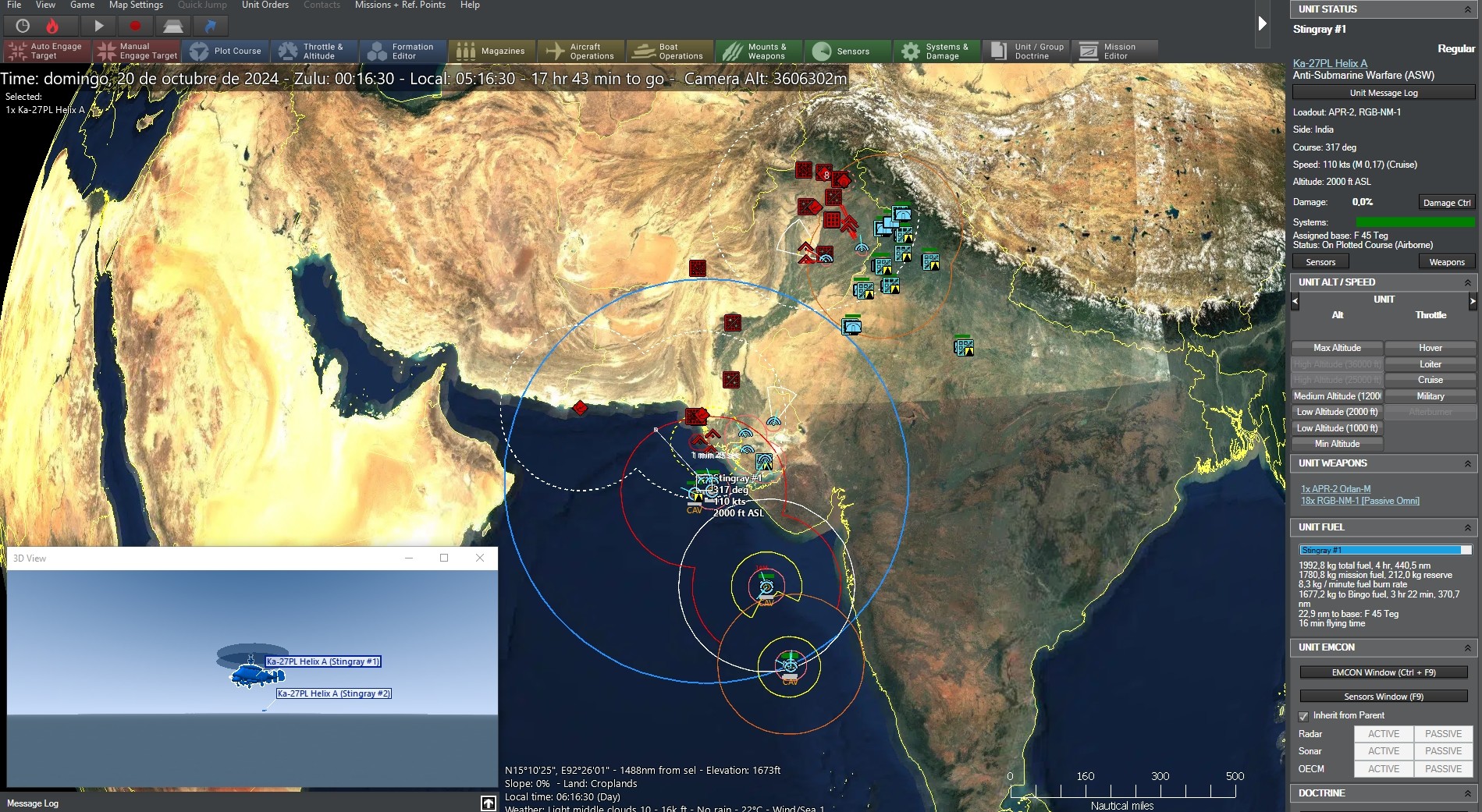The height and width of the screenshot is (812, 1482).
Task: Open the Mission Editor
Action: tap(1115, 51)
